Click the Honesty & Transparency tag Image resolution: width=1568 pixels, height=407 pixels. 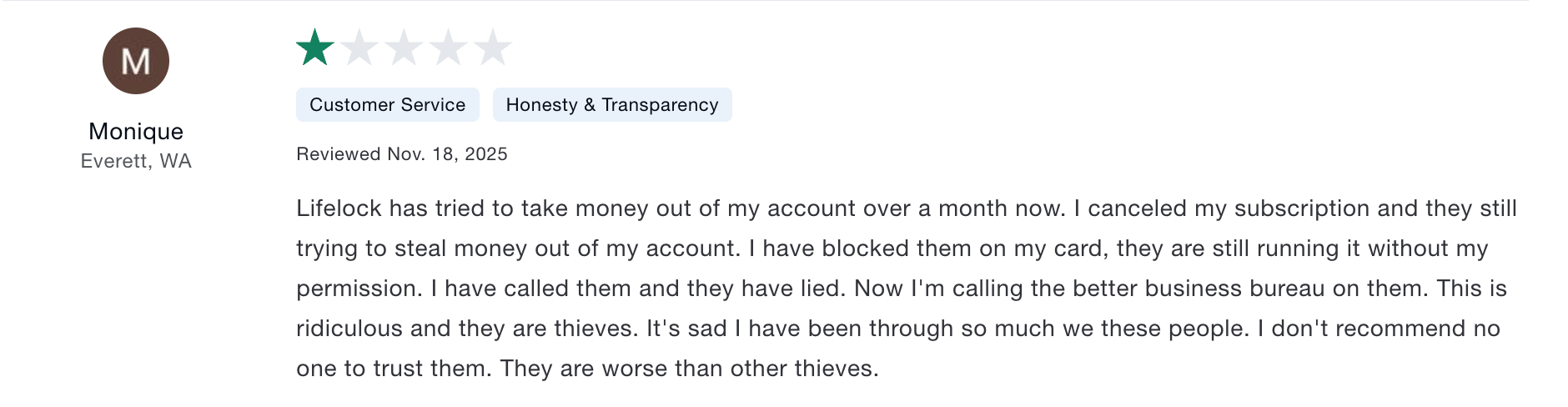click(611, 105)
